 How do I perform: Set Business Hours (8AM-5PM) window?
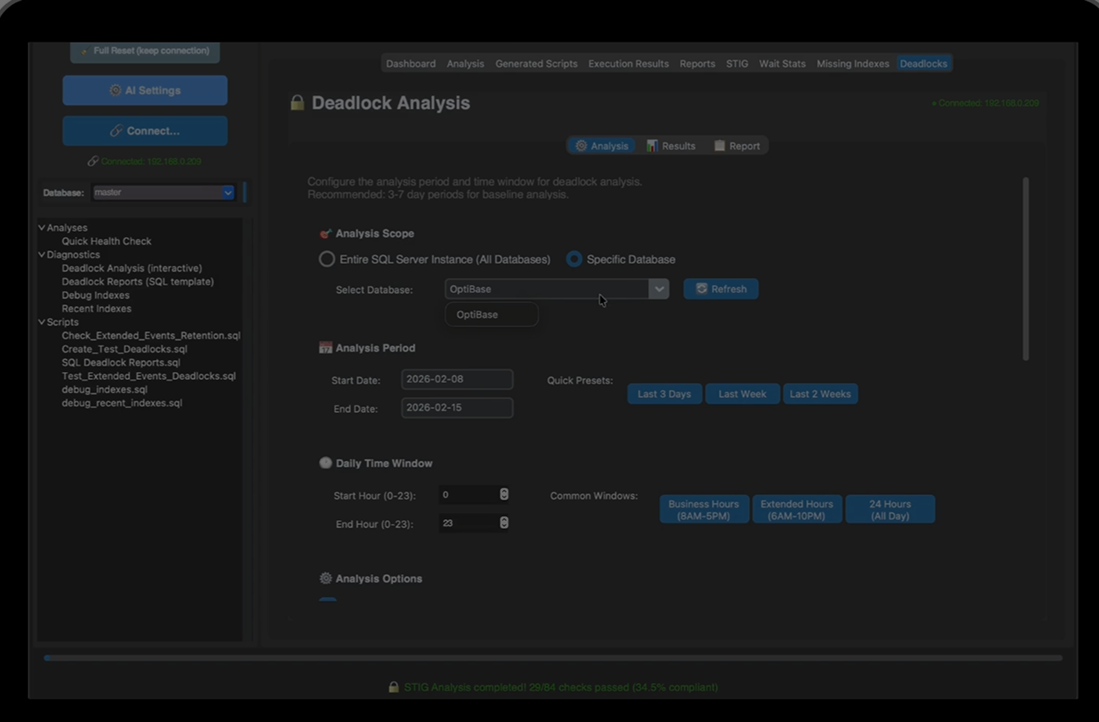[704, 510]
